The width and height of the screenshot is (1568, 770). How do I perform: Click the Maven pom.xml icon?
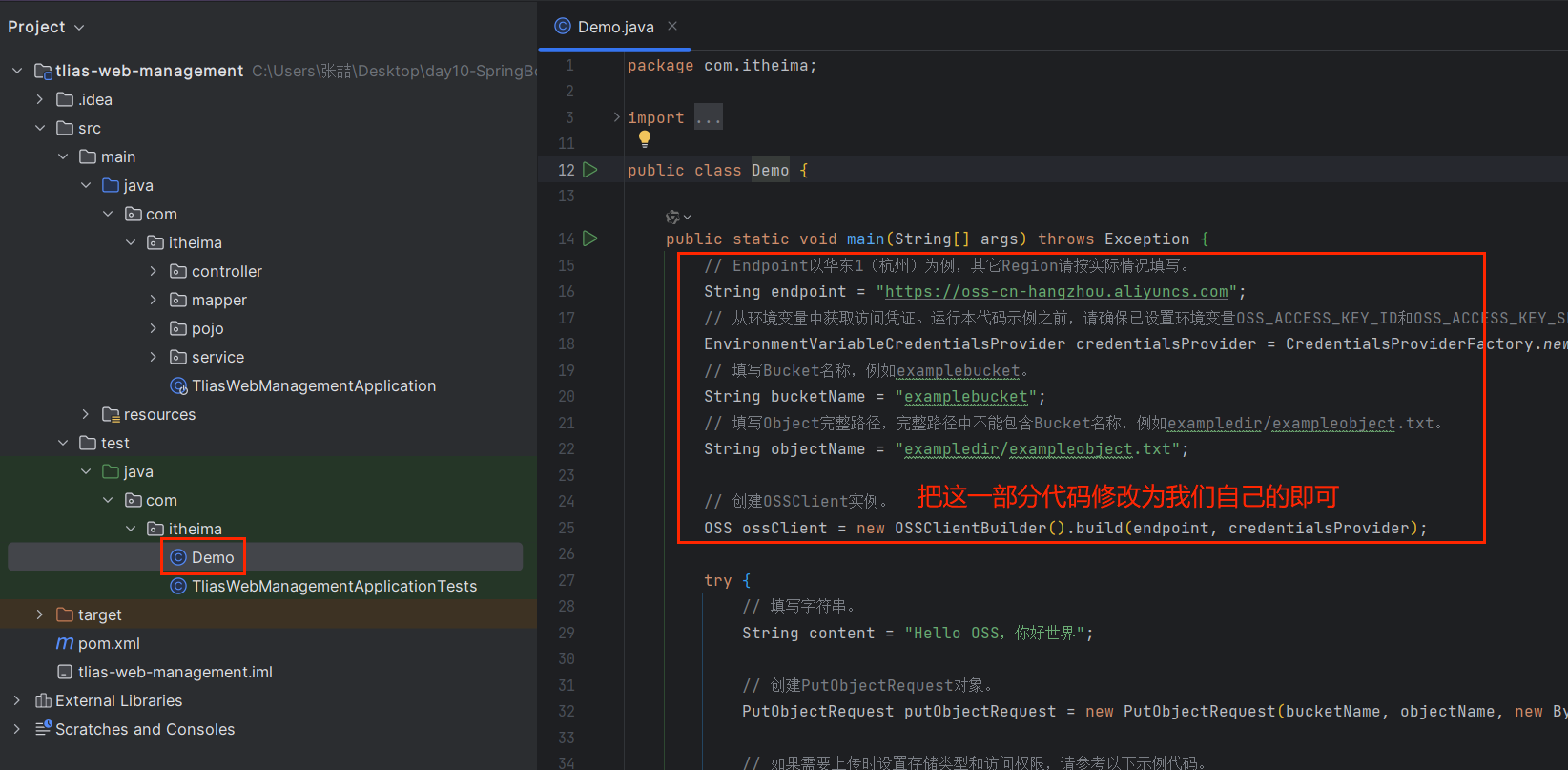click(x=65, y=643)
